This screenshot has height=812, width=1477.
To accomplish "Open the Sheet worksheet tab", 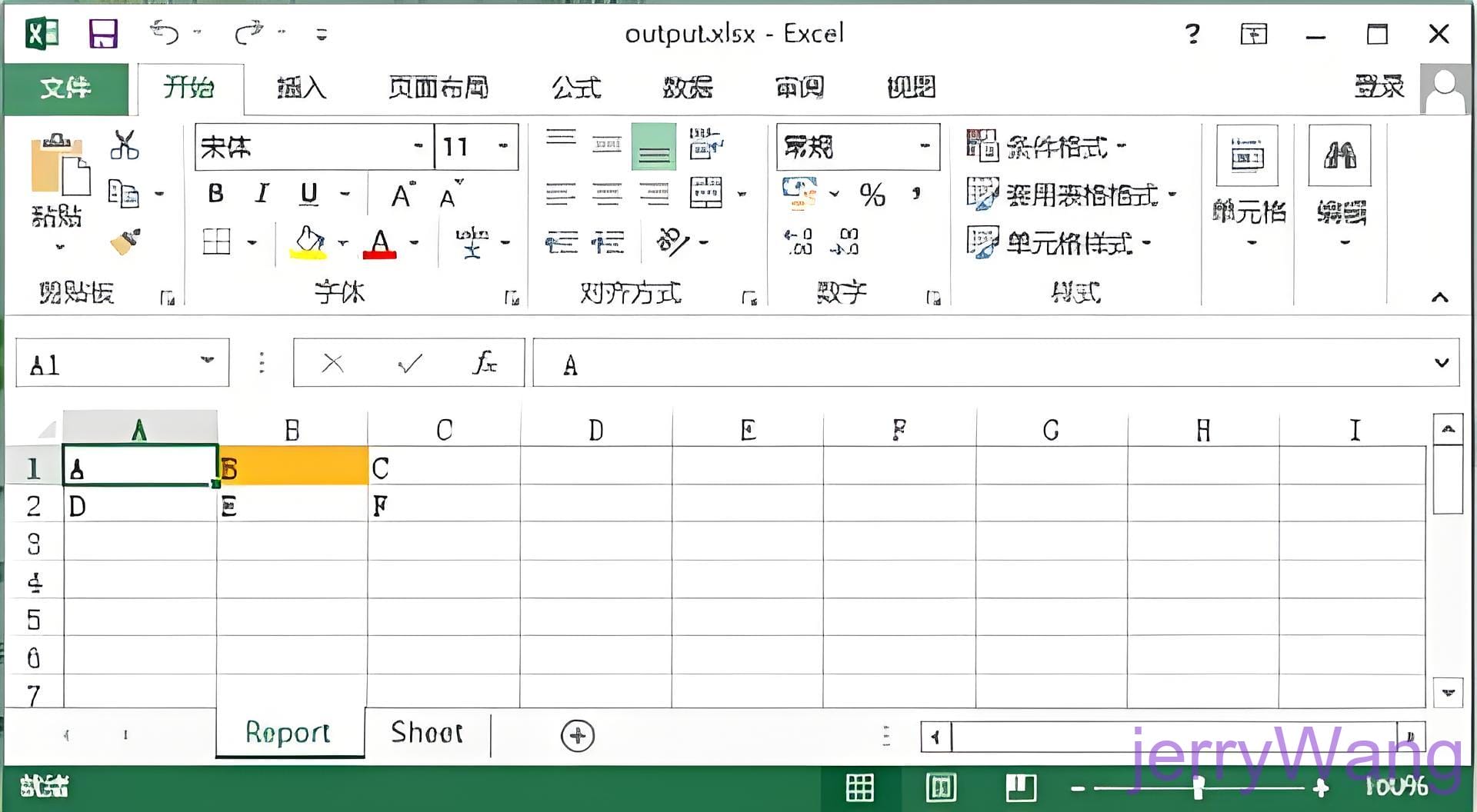I will (x=427, y=733).
